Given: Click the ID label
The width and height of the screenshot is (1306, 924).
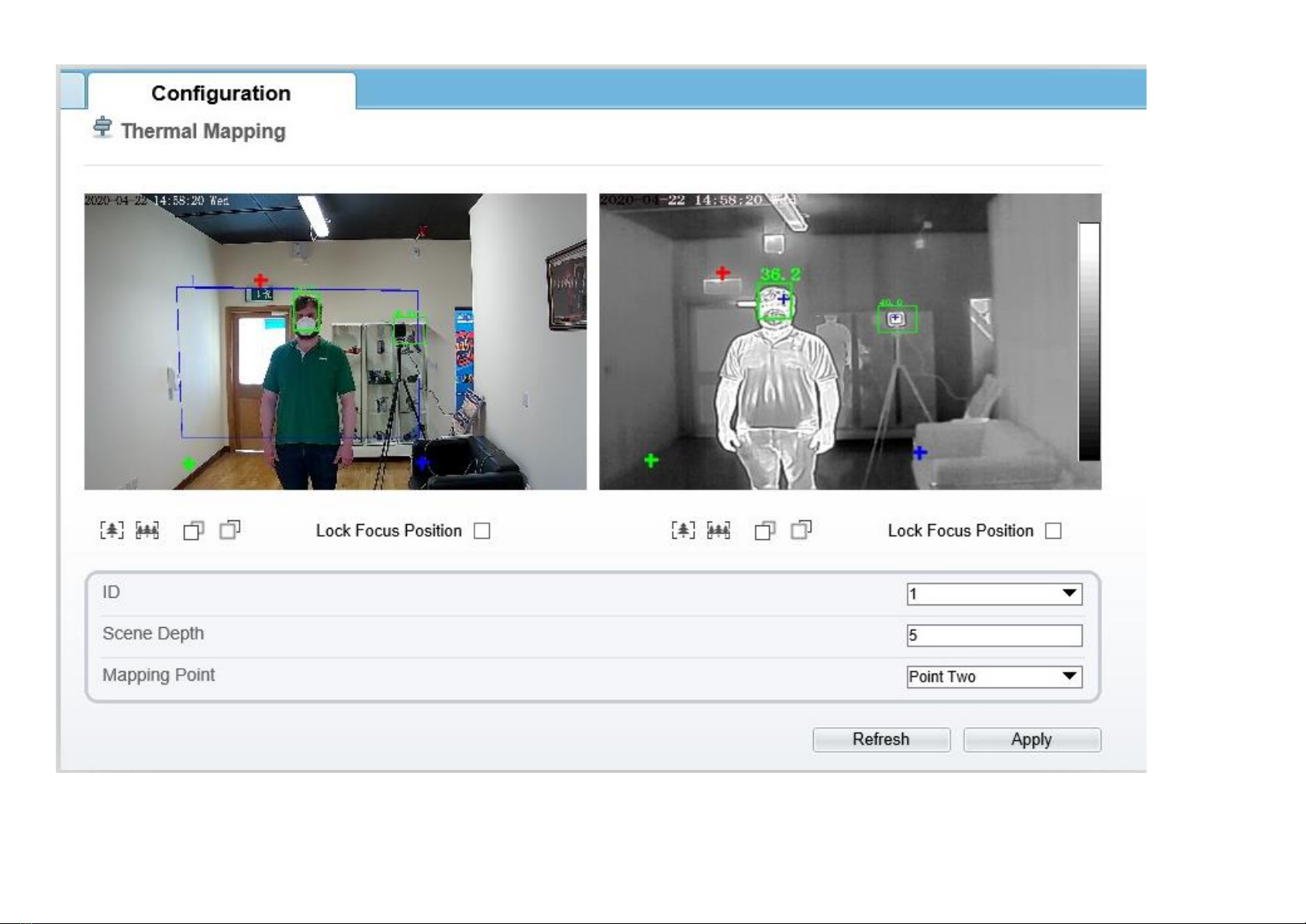Looking at the screenshot, I should 112,592.
